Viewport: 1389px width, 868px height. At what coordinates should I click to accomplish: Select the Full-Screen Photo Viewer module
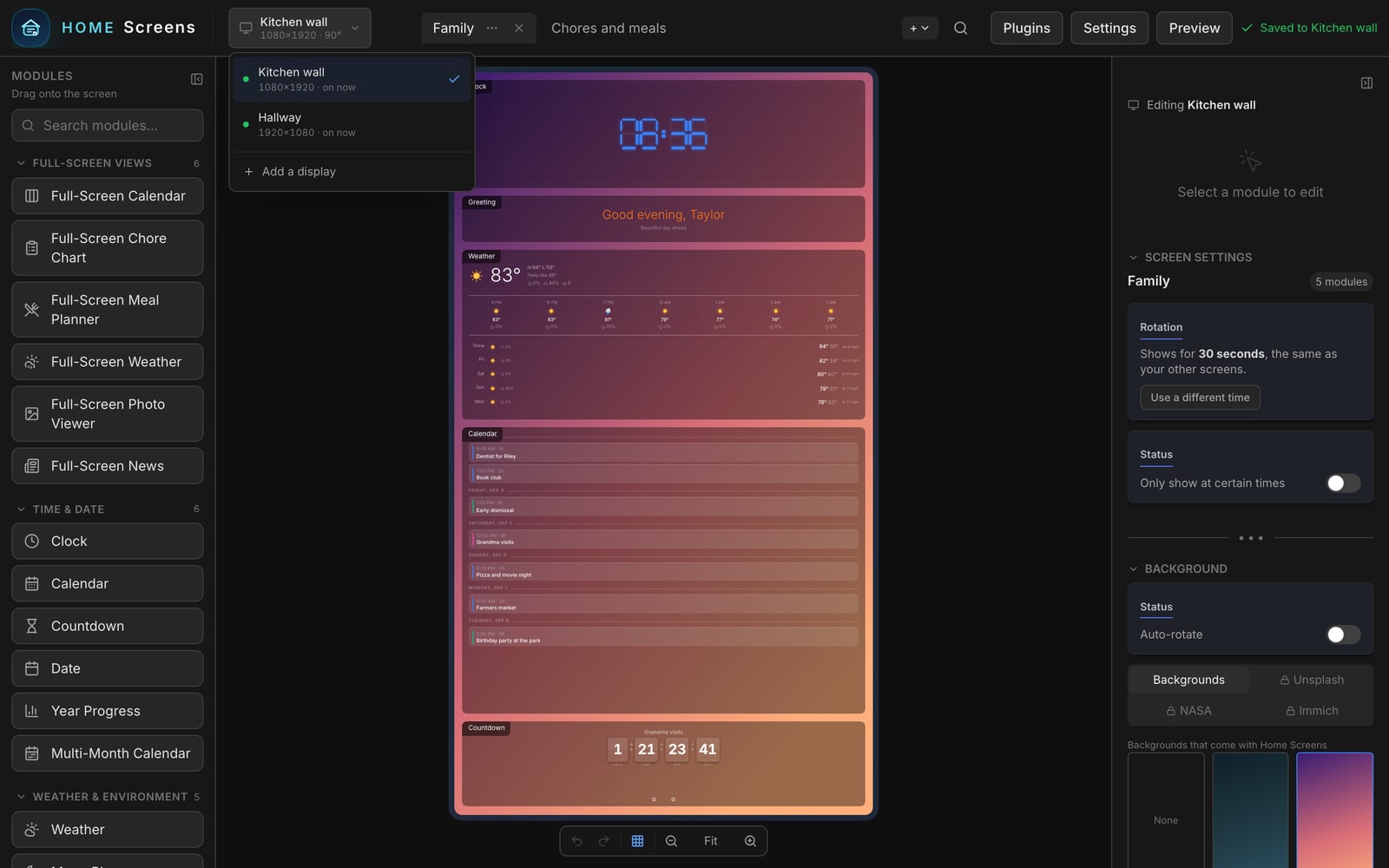coord(108,414)
